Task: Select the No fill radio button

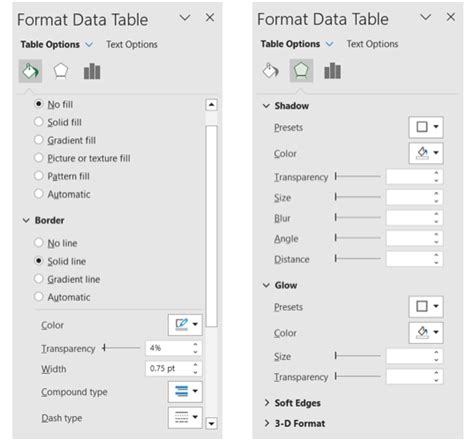Action: [39, 104]
